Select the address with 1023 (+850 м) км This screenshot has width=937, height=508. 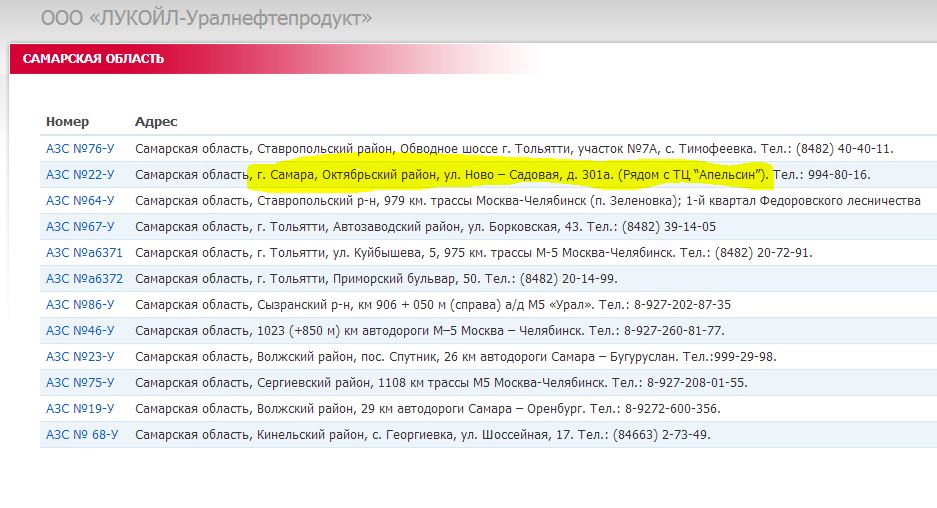(430, 330)
